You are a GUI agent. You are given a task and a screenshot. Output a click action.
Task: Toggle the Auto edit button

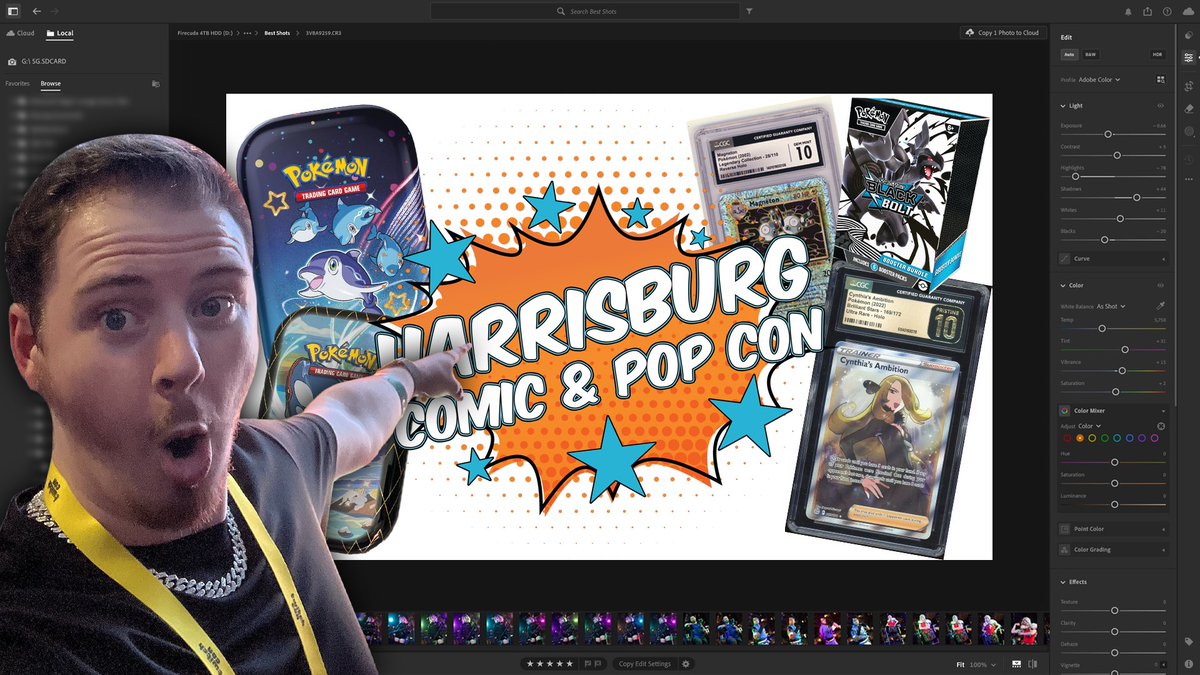(x=1069, y=54)
